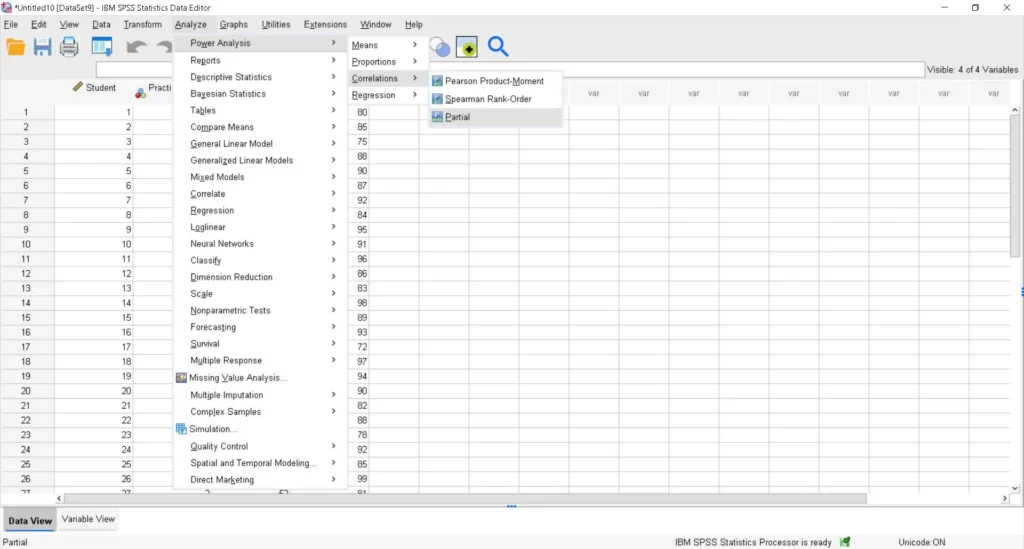
Task: Expand the General Linear Model submenu
Action: [x=259, y=144]
